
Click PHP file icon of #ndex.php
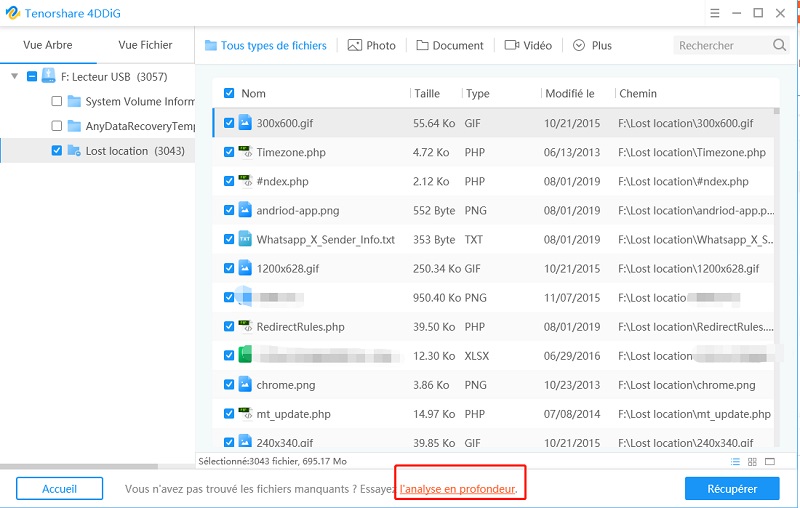point(245,181)
